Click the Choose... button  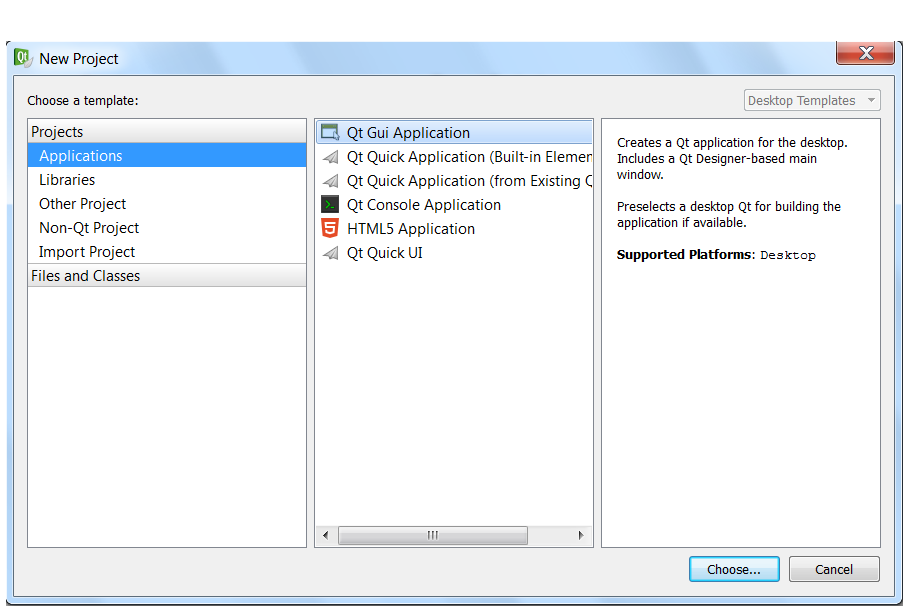pos(734,569)
